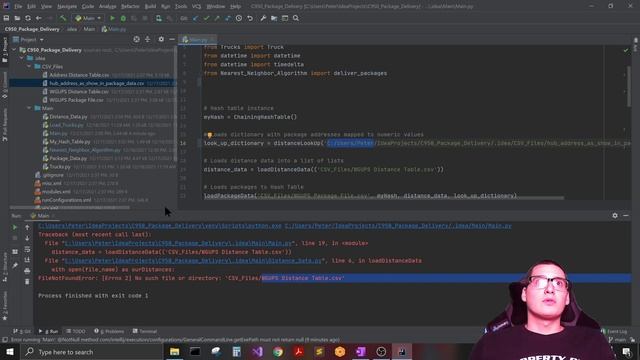The image size is (640, 360).
Task: Click the editor horizontal scrollbar
Action: pos(384,198)
